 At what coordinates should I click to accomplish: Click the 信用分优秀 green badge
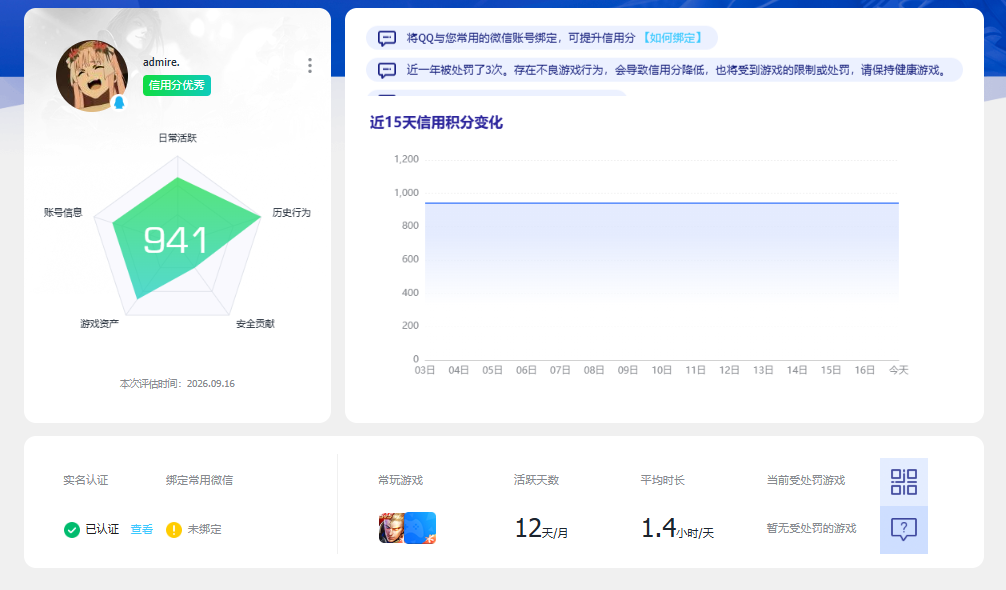click(176, 85)
